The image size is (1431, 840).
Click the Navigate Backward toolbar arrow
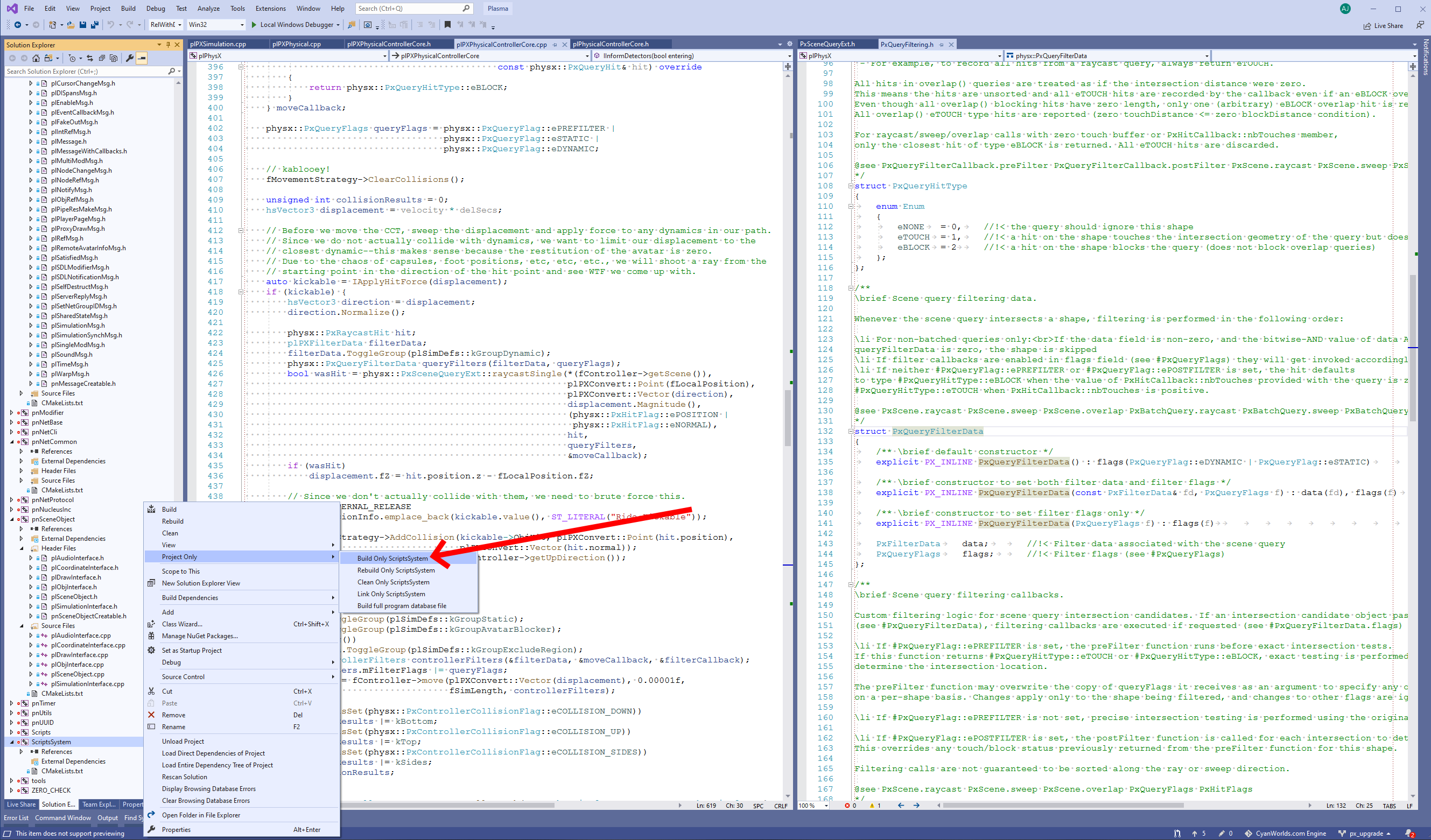[18, 24]
